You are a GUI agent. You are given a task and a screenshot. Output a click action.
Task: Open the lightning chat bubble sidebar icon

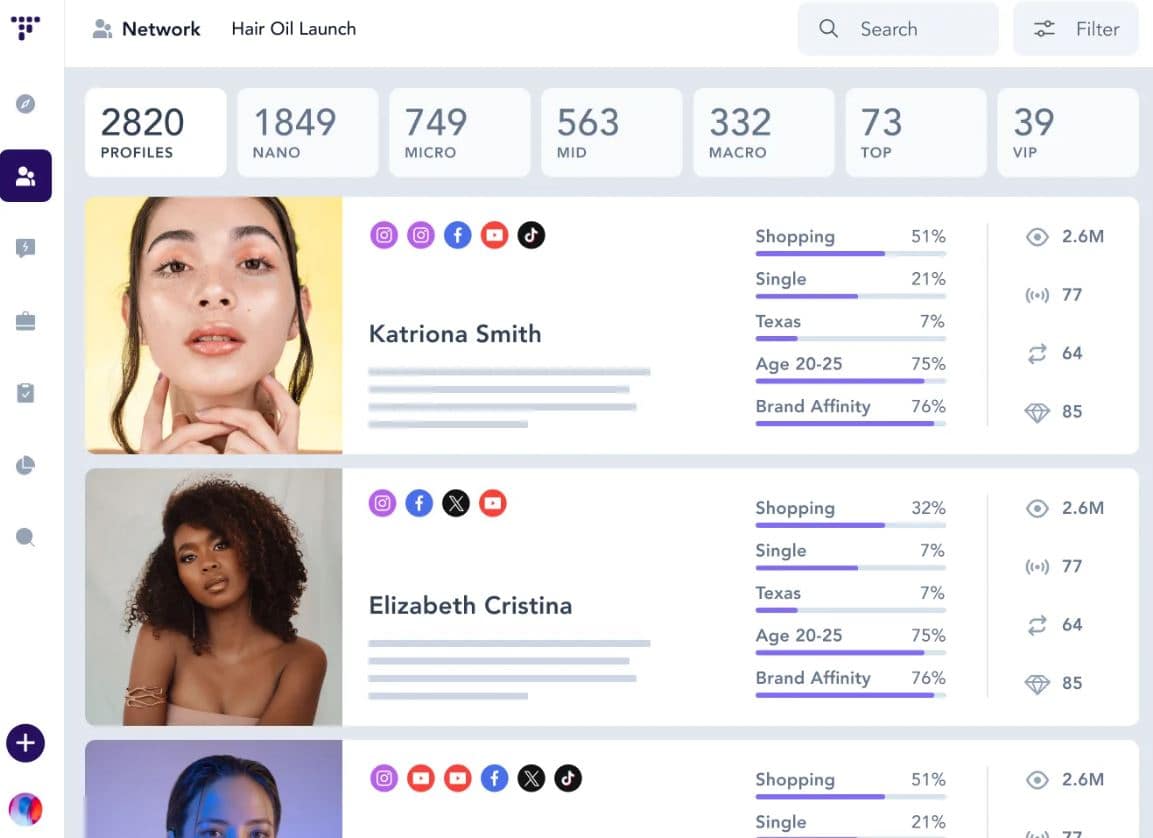(x=26, y=249)
